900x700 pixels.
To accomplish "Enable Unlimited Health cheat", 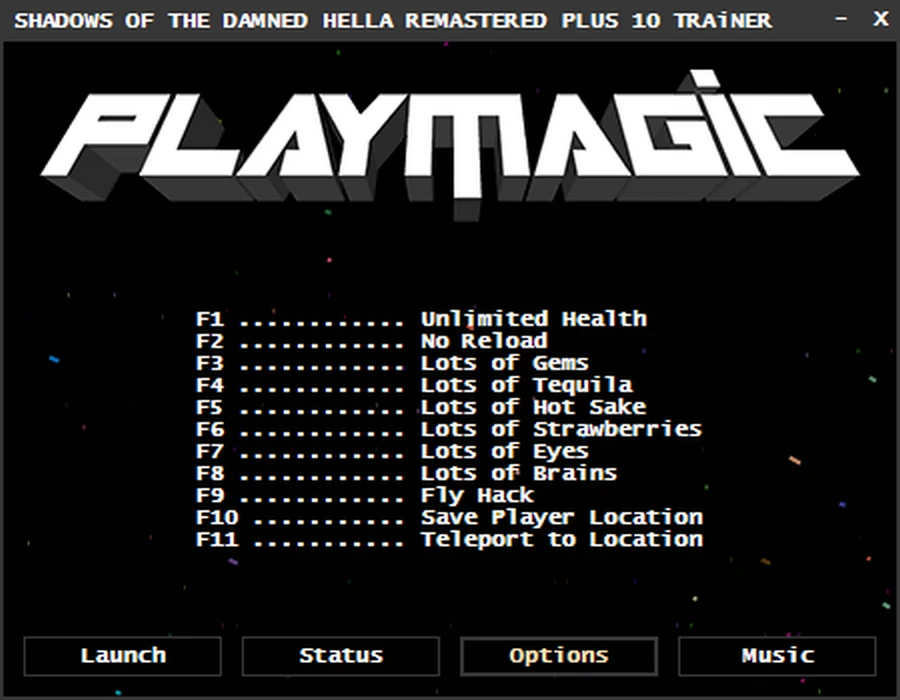I will point(533,318).
